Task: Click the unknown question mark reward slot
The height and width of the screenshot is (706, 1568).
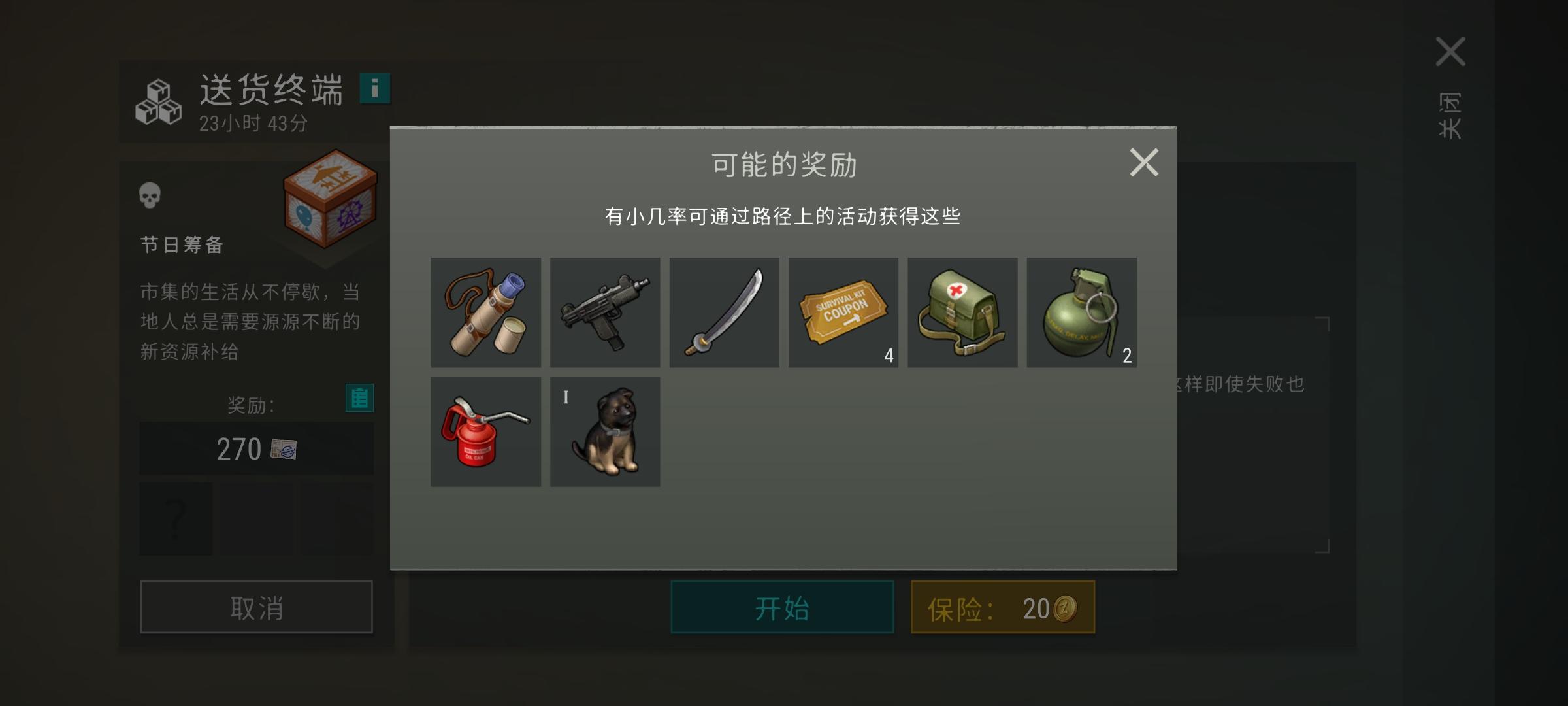Action: pos(176,519)
